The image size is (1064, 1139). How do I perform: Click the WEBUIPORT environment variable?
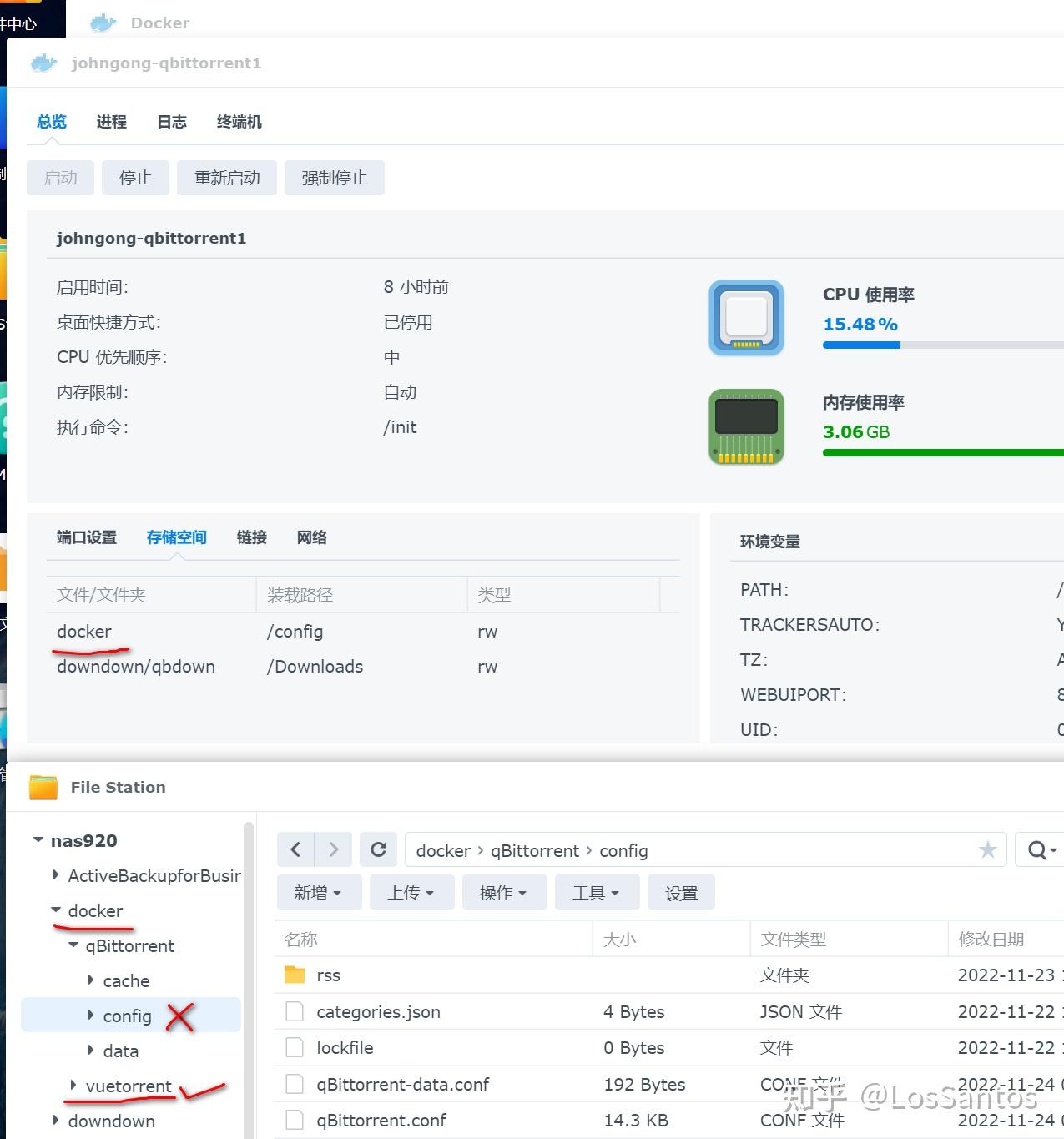[793, 695]
